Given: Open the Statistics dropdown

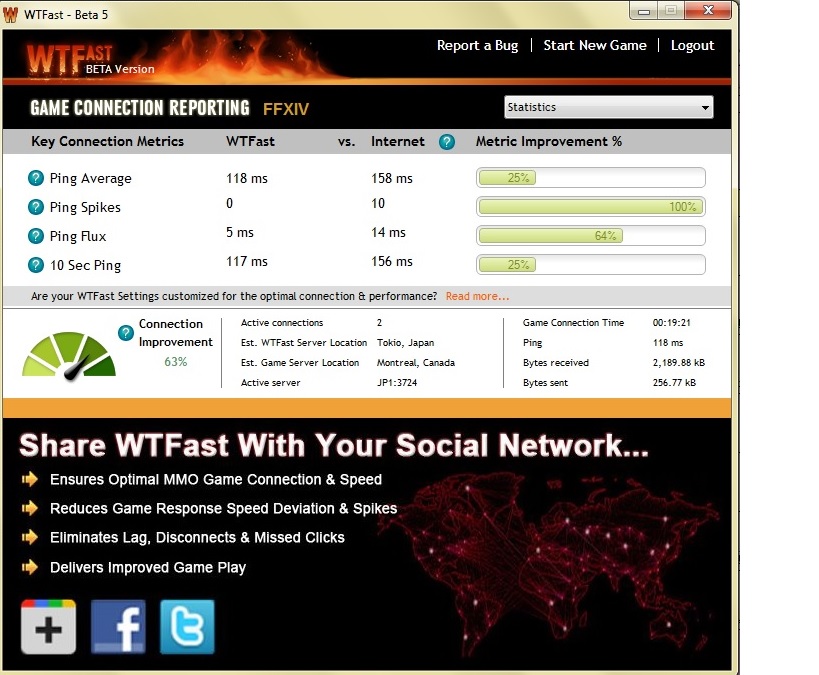Looking at the screenshot, I should [x=609, y=107].
